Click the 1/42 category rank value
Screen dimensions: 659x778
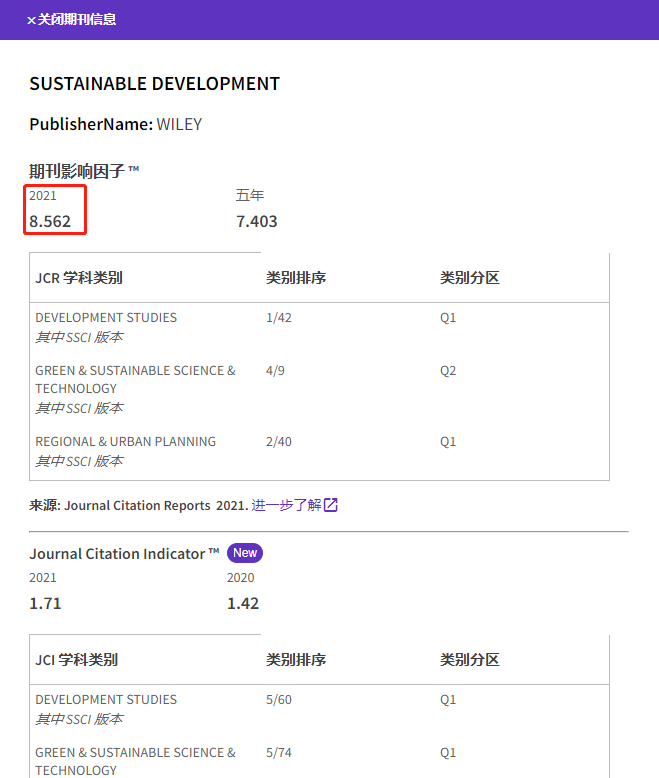pyautogui.click(x=279, y=318)
